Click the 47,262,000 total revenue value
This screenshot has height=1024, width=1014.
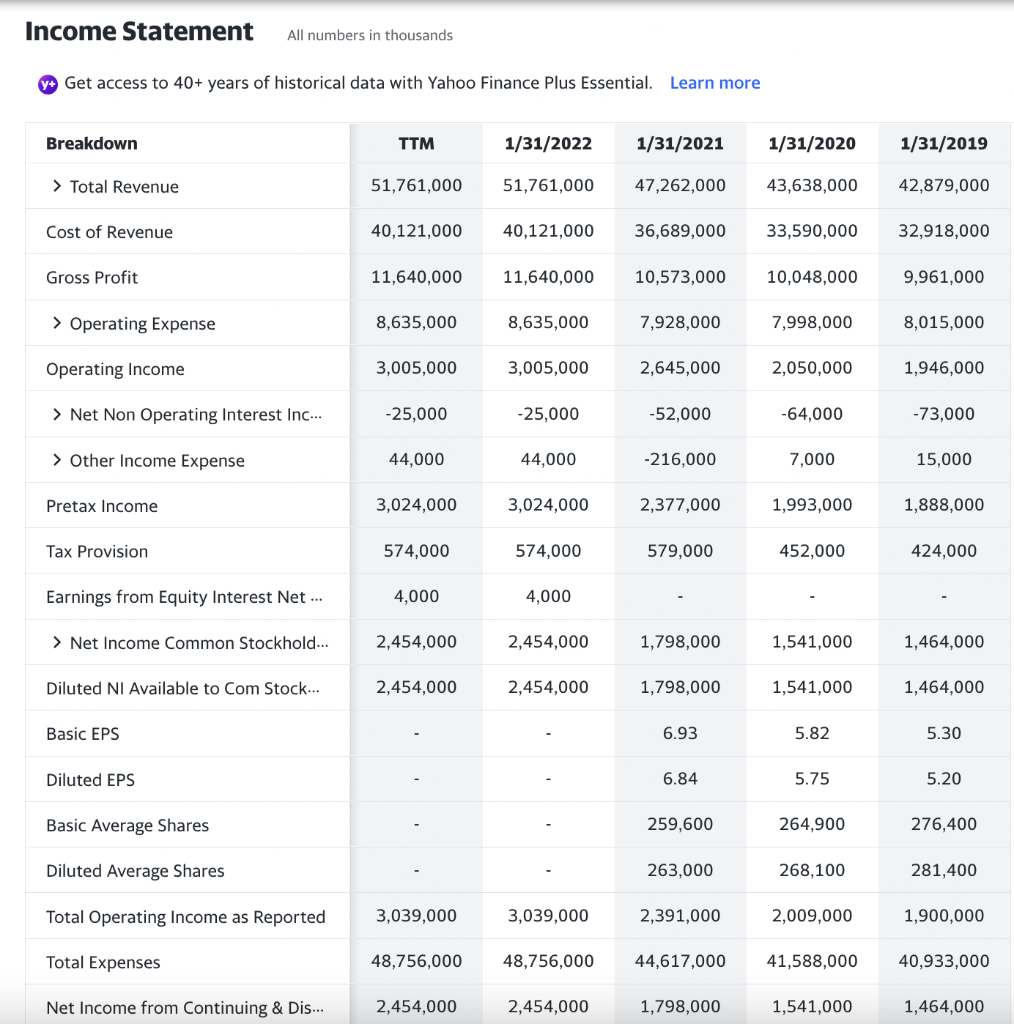point(680,185)
